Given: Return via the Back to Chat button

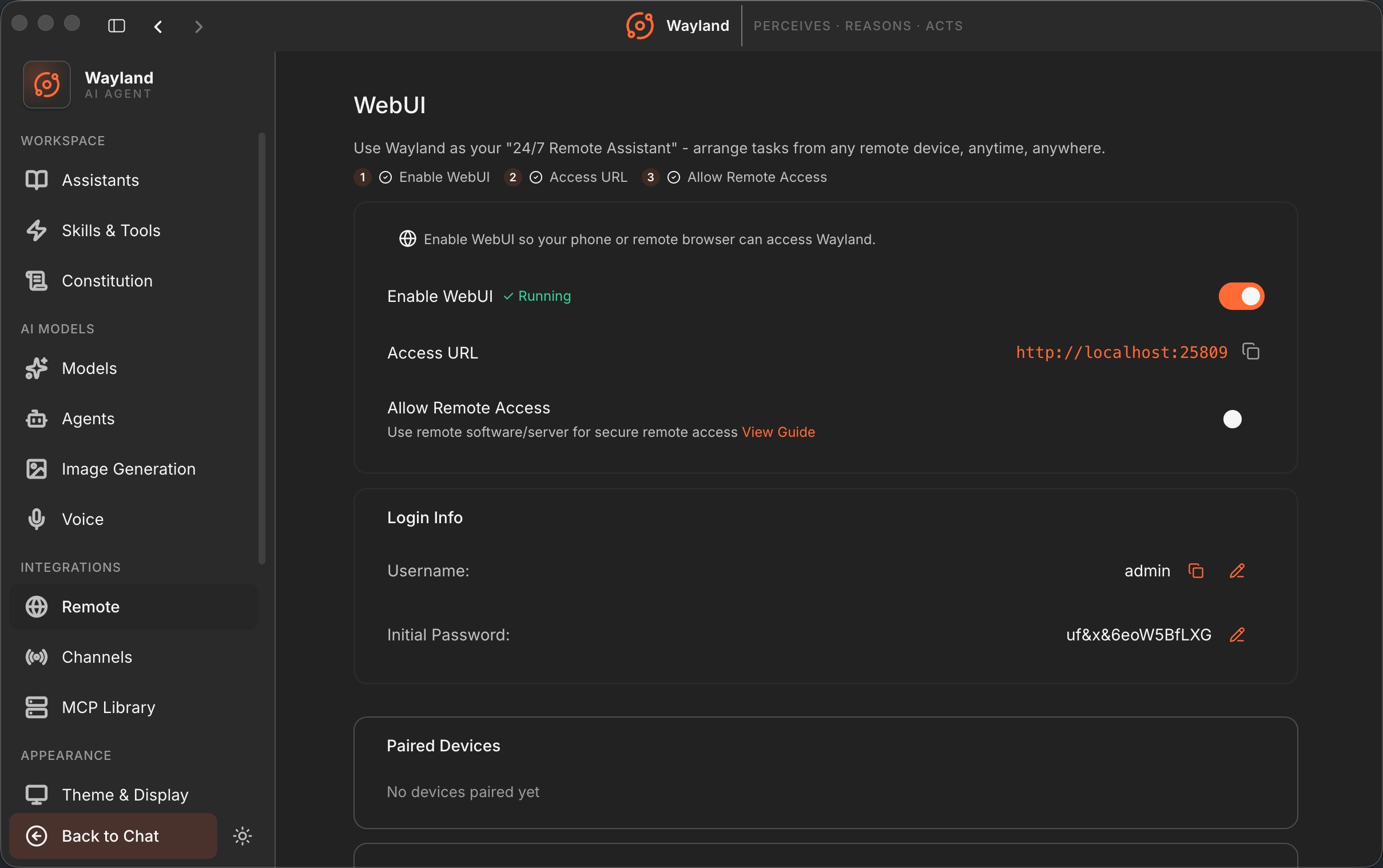Looking at the screenshot, I should pyautogui.click(x=113, y=836).
